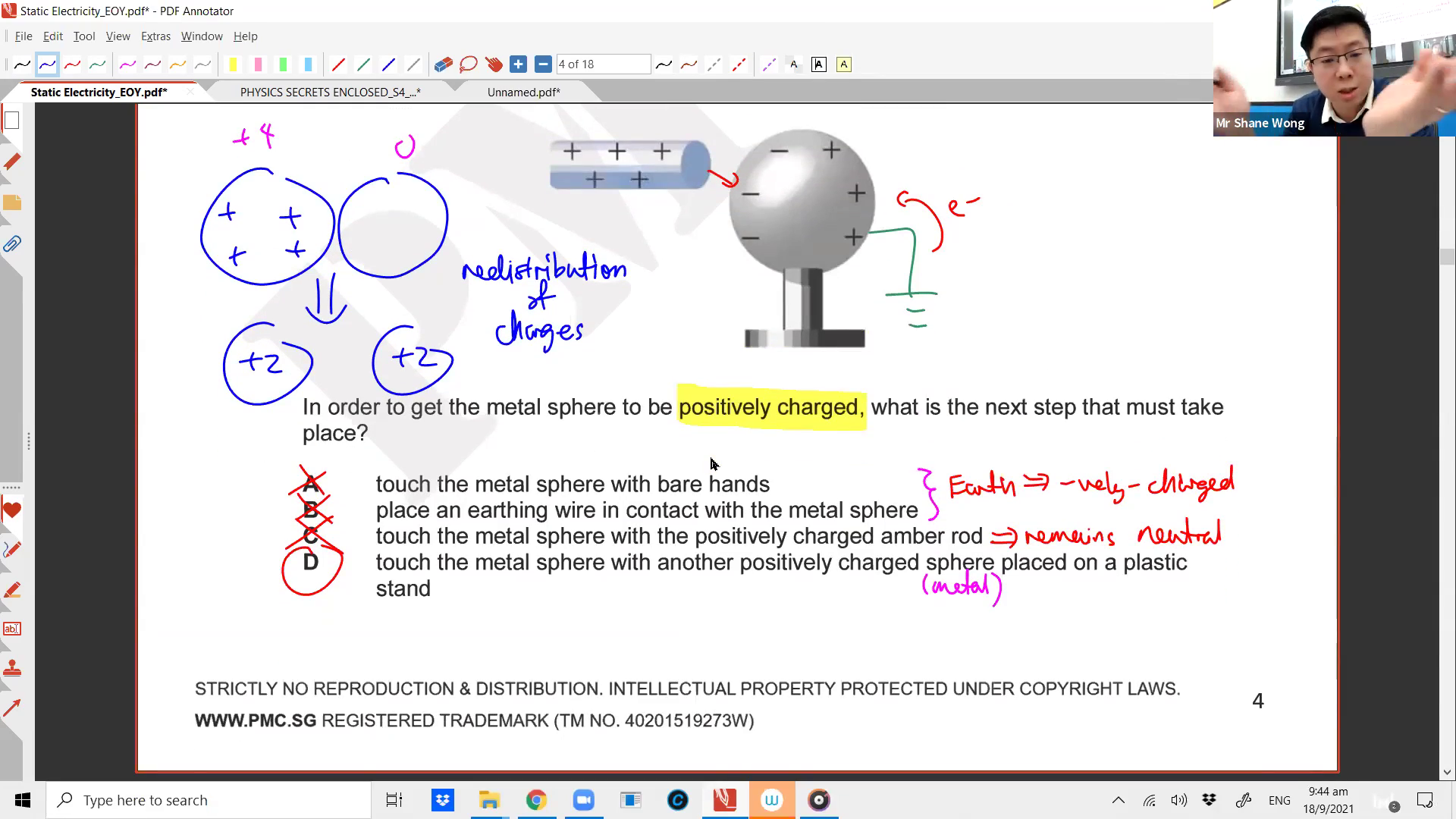Choose the red pen preset

[x=72, y=64]
